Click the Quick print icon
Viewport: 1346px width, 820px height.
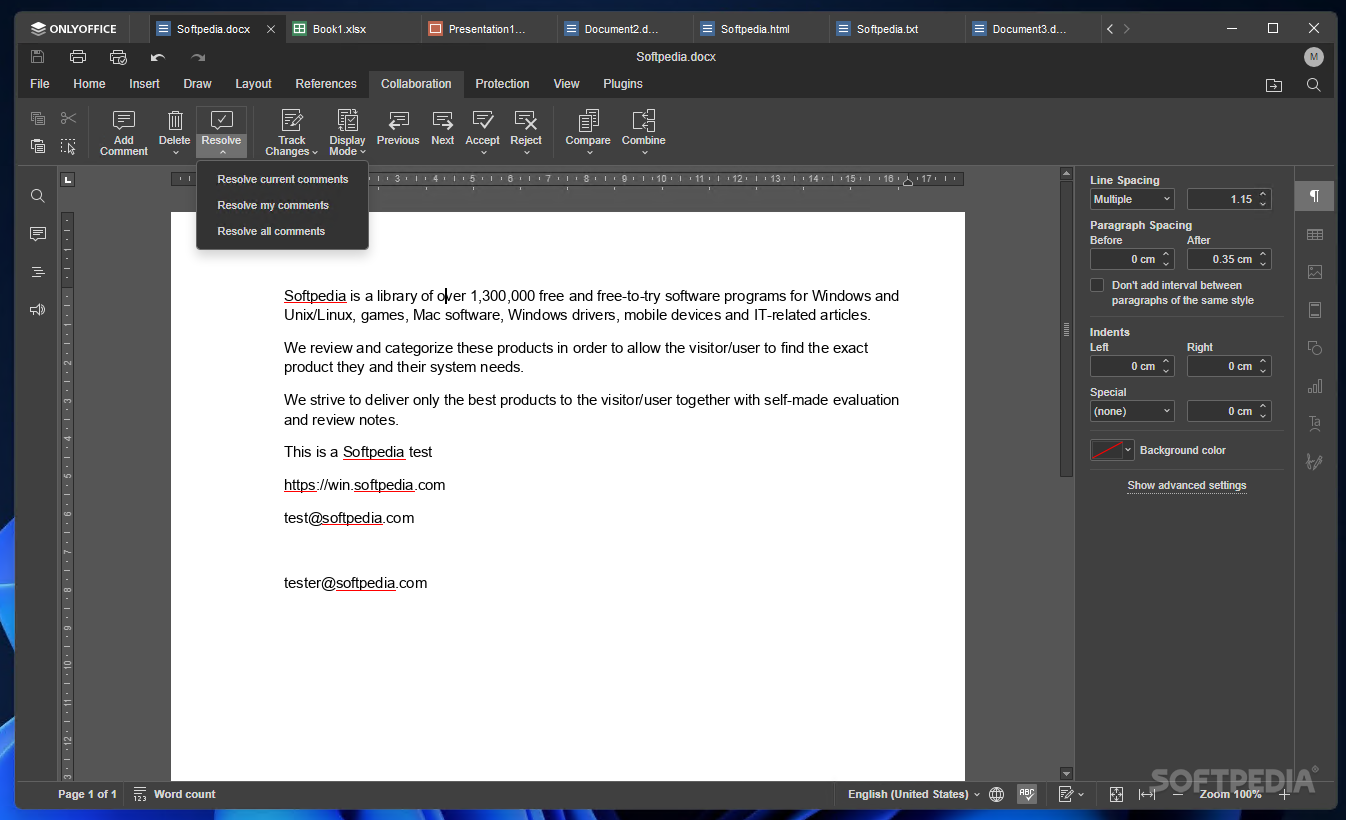pos(118,57)
